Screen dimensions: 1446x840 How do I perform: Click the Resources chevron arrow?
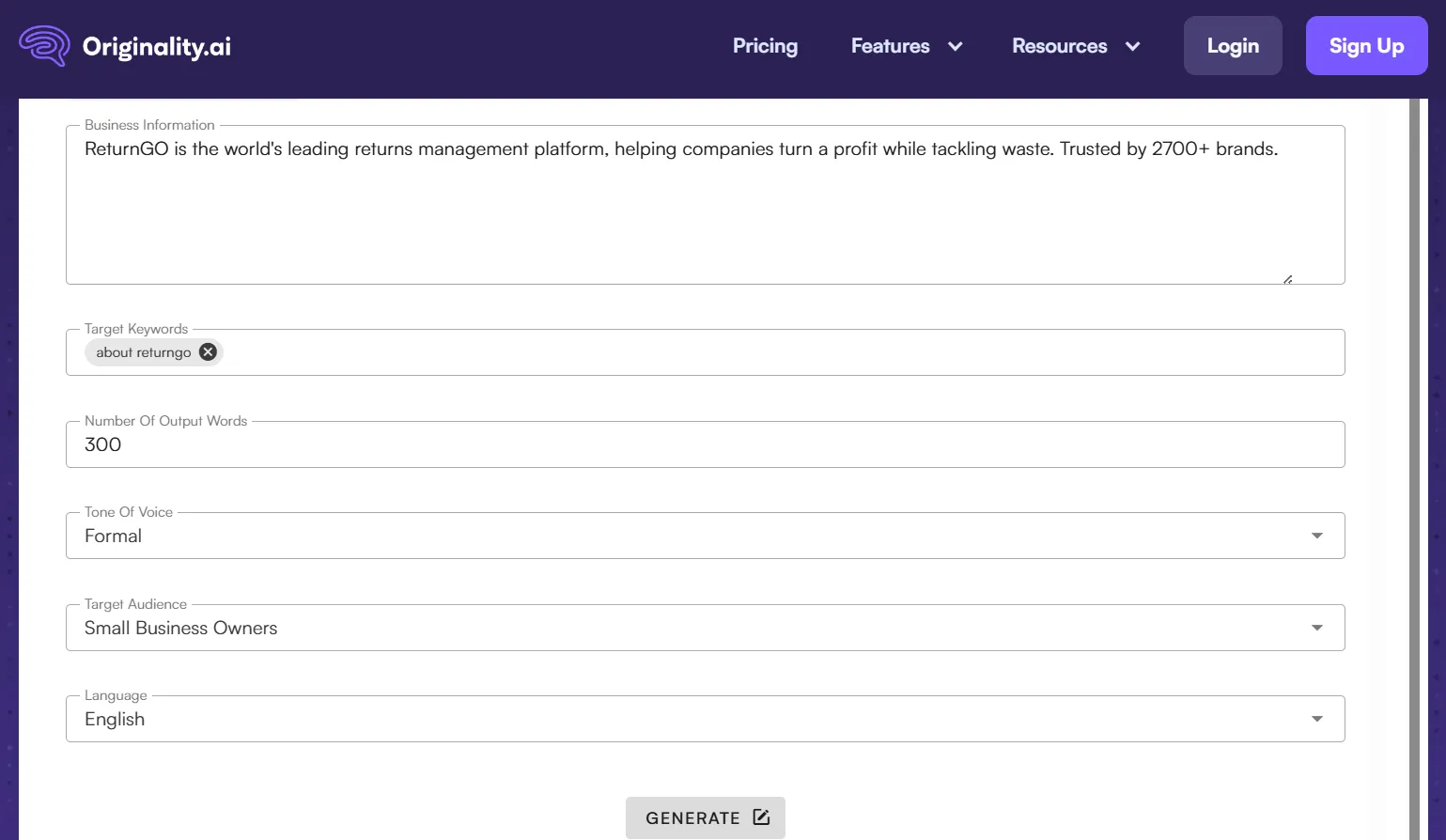(1133, 46)
